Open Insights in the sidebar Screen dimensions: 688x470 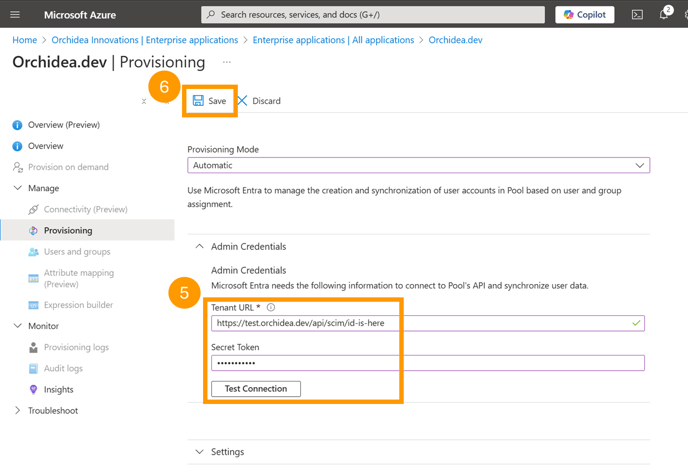[x=58, y=389]
